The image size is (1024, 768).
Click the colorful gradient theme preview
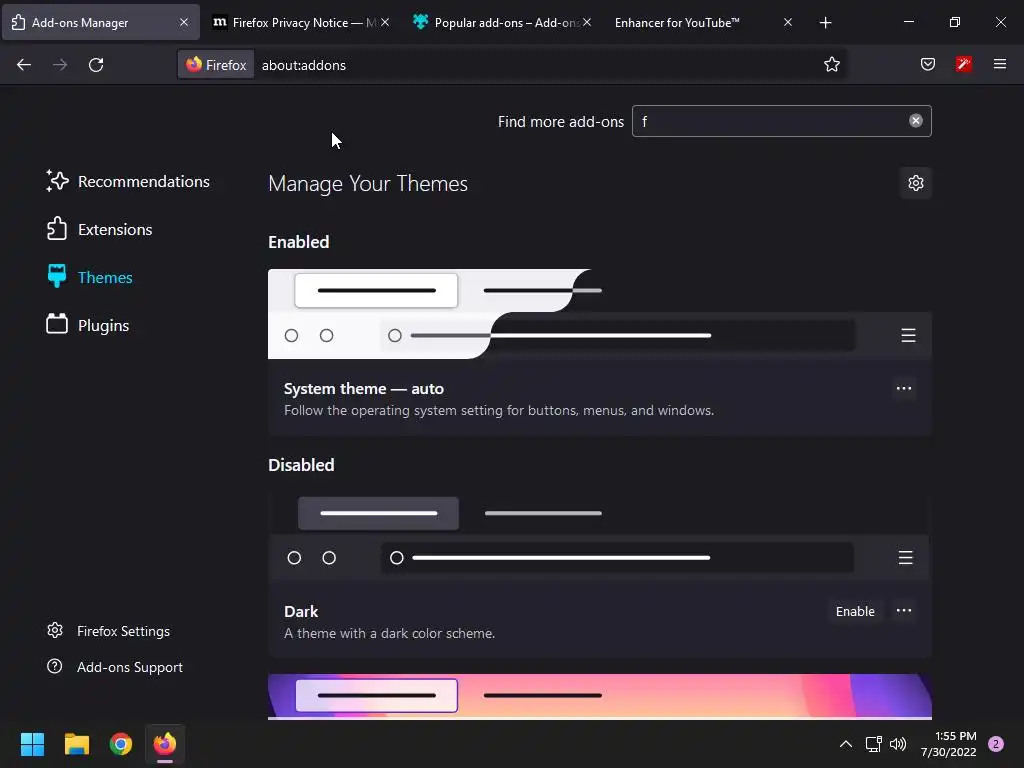[x=600, y=696]
